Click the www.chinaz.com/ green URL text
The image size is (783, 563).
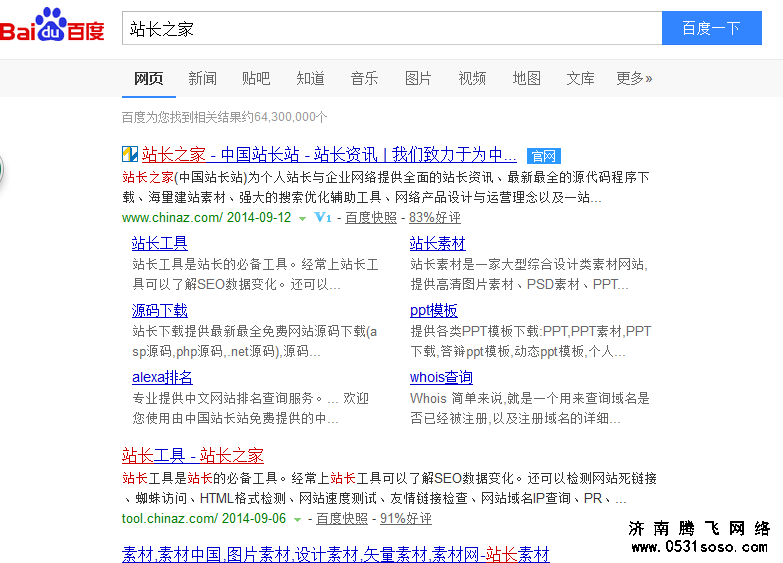(172, 218)
